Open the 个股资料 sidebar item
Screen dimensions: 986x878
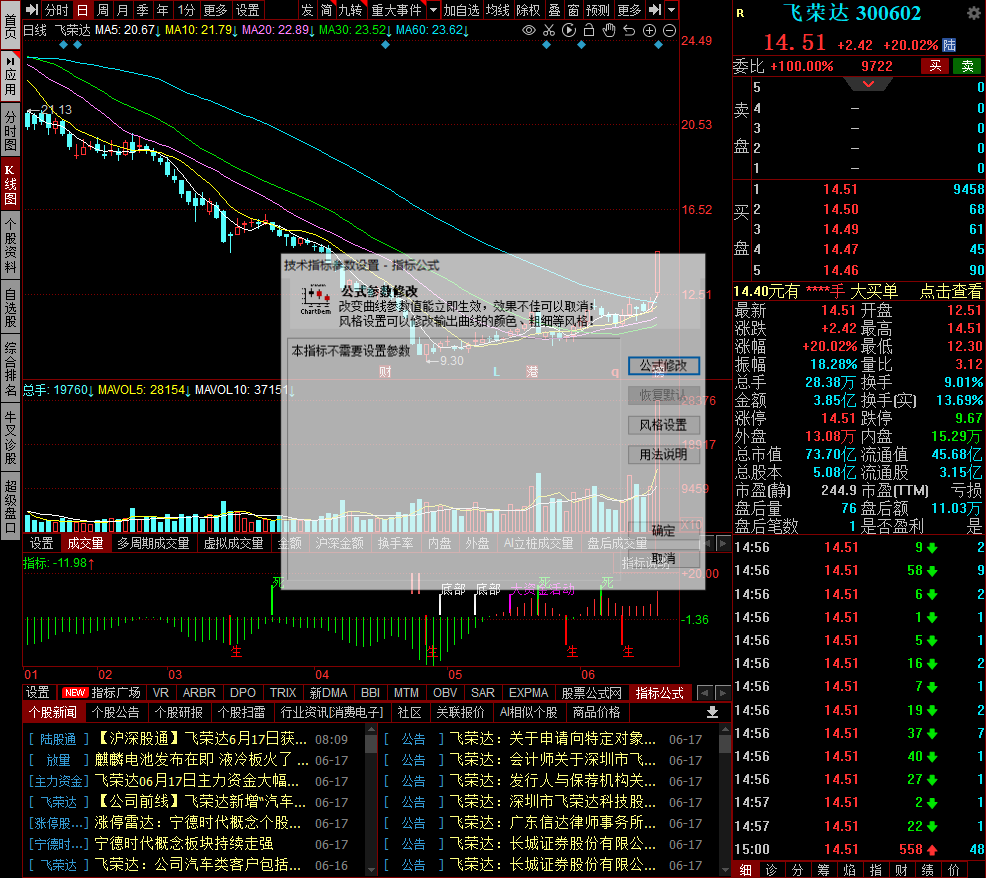coord(11,247)
